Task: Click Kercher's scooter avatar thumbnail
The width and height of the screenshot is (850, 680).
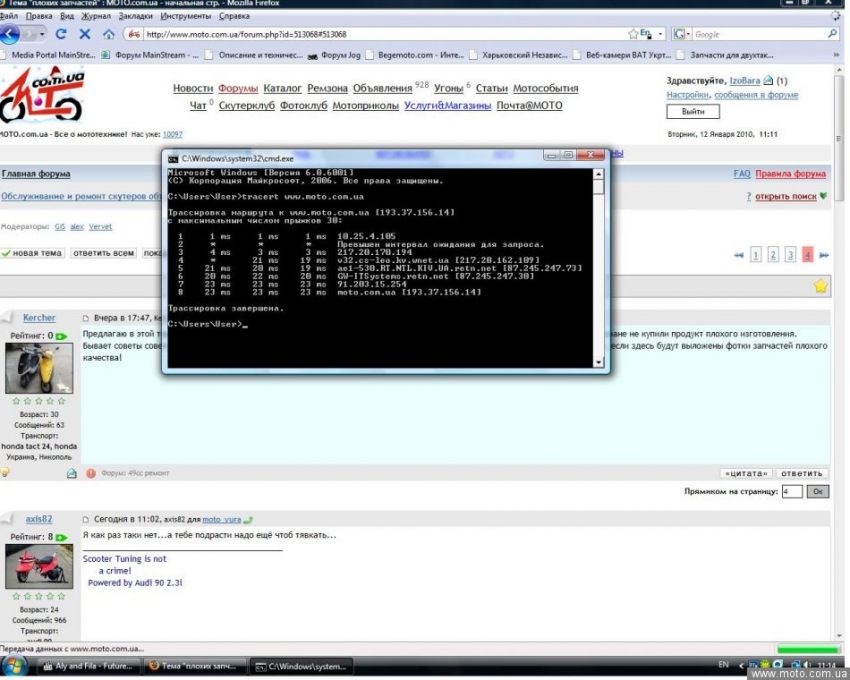Action: pos(39,369)
